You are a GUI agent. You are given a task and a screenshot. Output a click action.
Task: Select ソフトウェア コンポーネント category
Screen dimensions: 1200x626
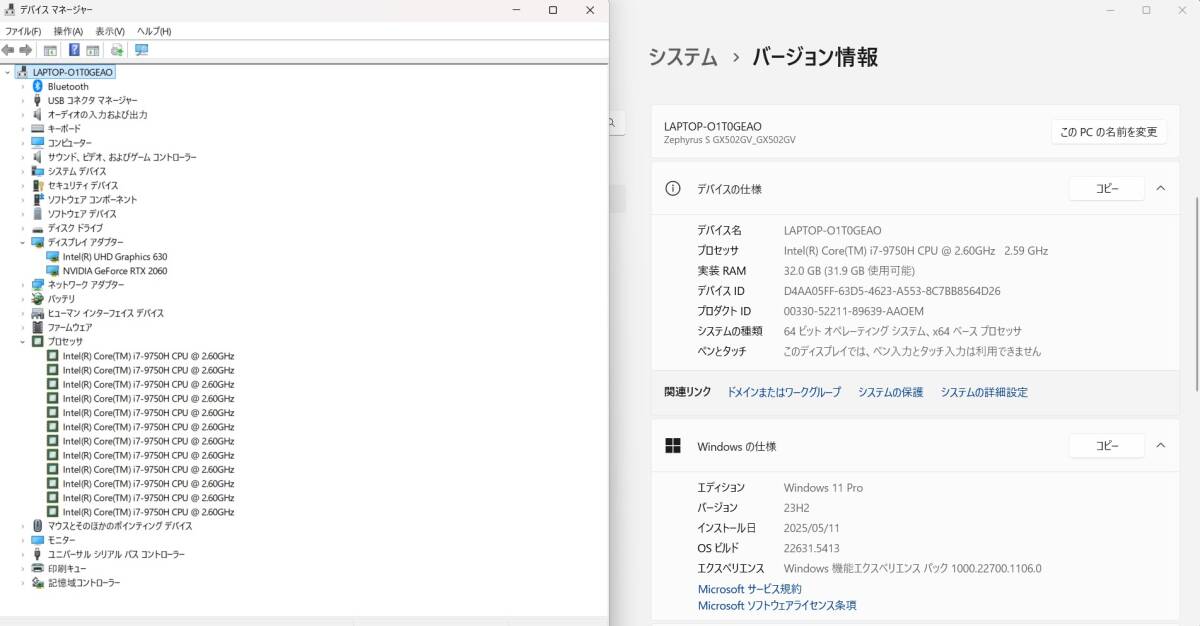click(x=92, y=199)
